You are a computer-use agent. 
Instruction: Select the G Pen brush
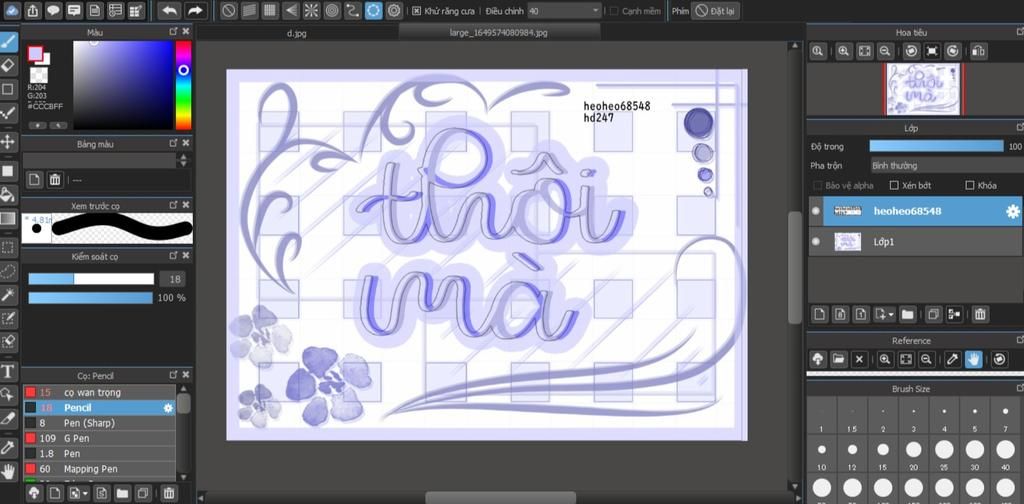tap(99, 438)
